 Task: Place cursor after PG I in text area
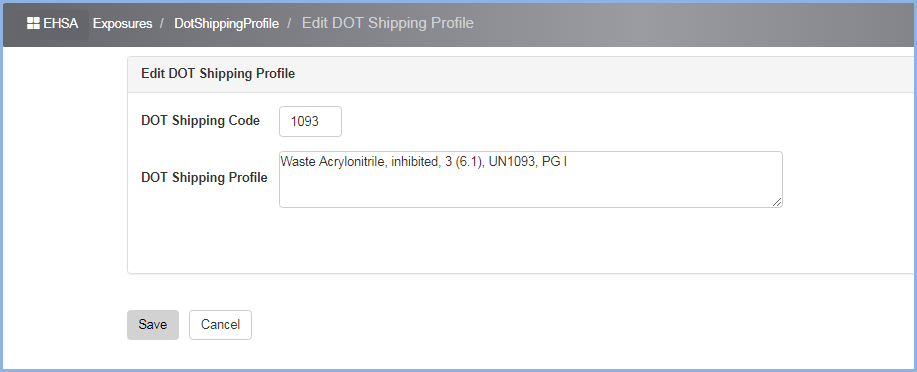pyautogui.click(x=569, y=162)
